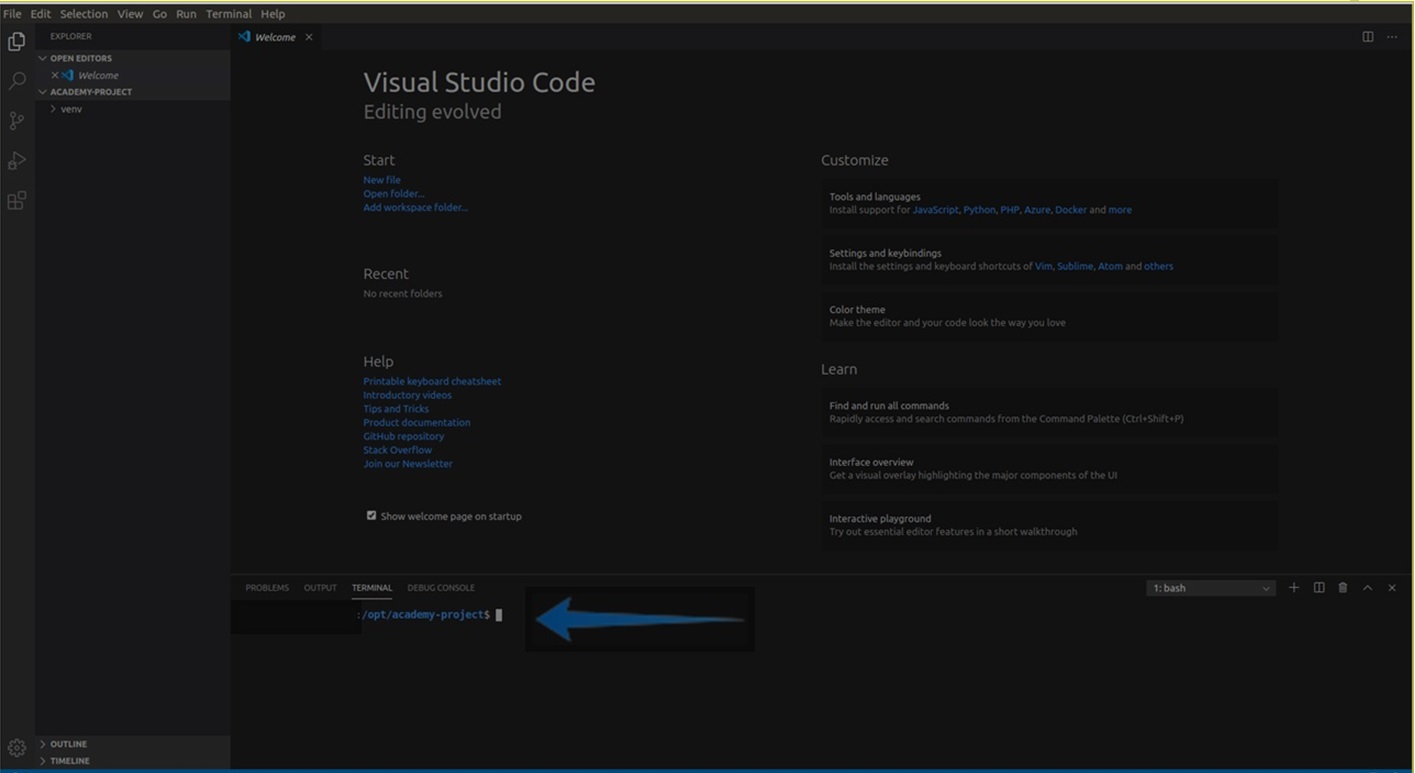Switch to the Problems panel tab

(x=267, y=588)
